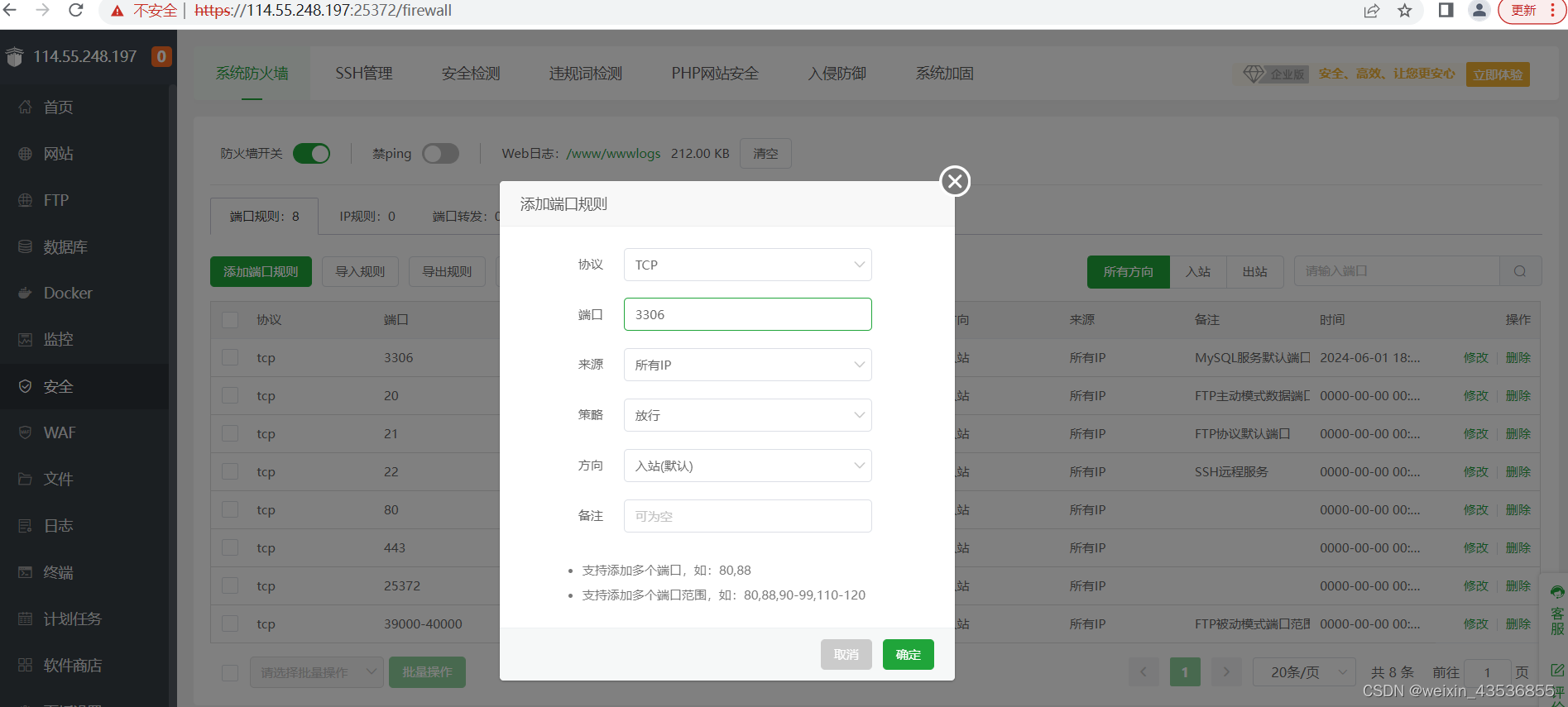Open the 协议 TCP dropdown
Screen dimensions: 1568x707
coord(747,265)
